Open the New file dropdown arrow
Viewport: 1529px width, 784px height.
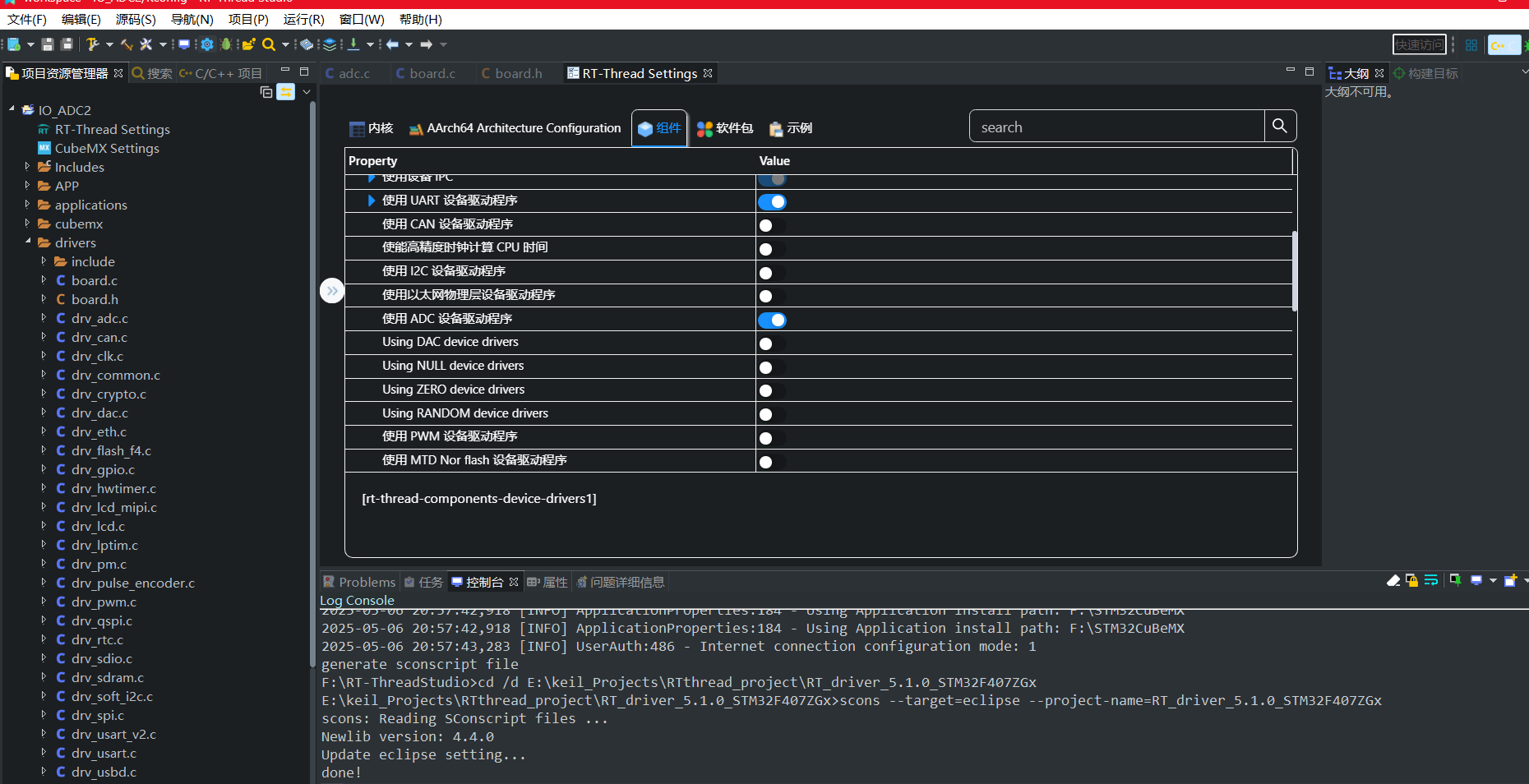[x=30, y=44]
